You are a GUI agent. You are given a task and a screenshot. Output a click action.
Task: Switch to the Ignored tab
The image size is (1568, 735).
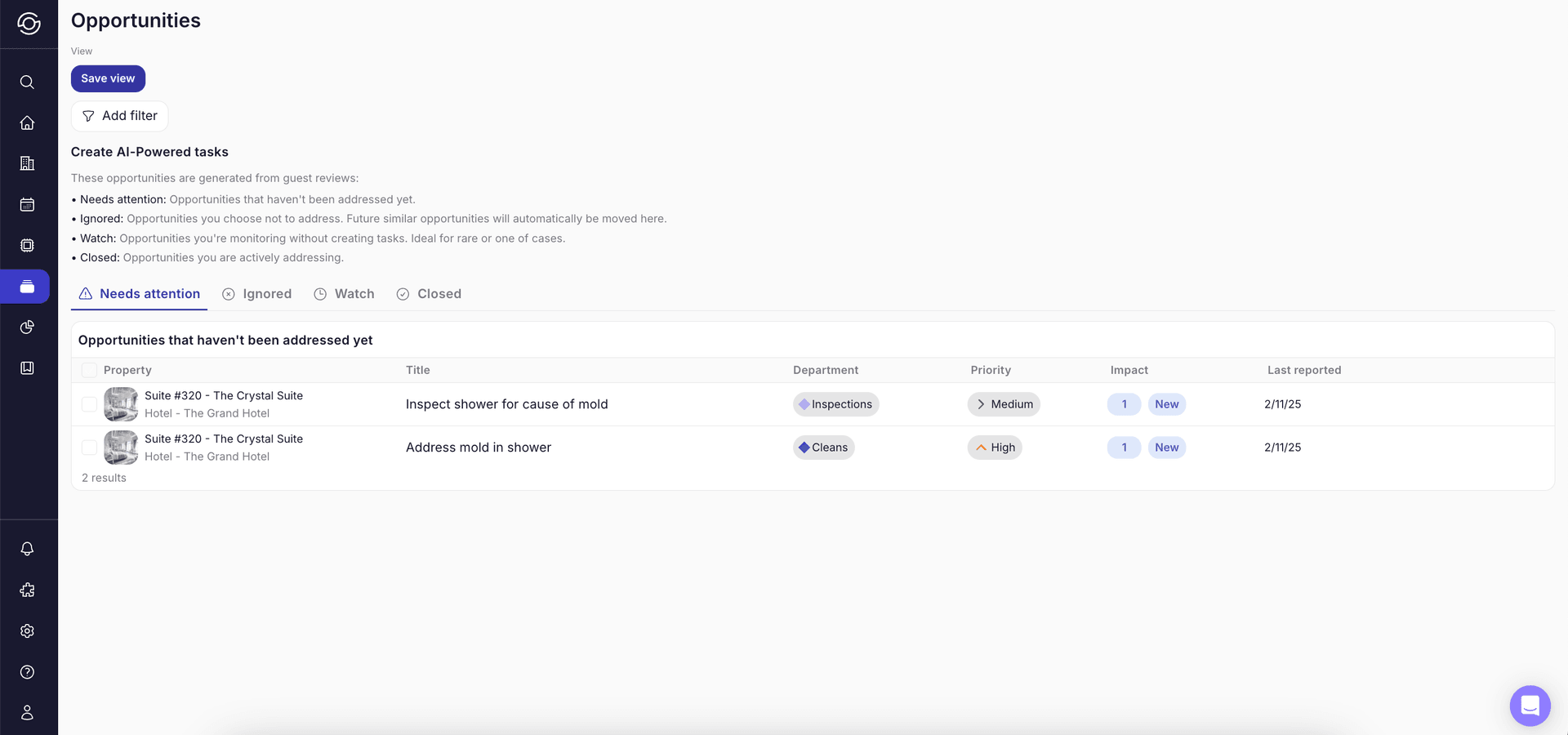click(x=256, y=294)
